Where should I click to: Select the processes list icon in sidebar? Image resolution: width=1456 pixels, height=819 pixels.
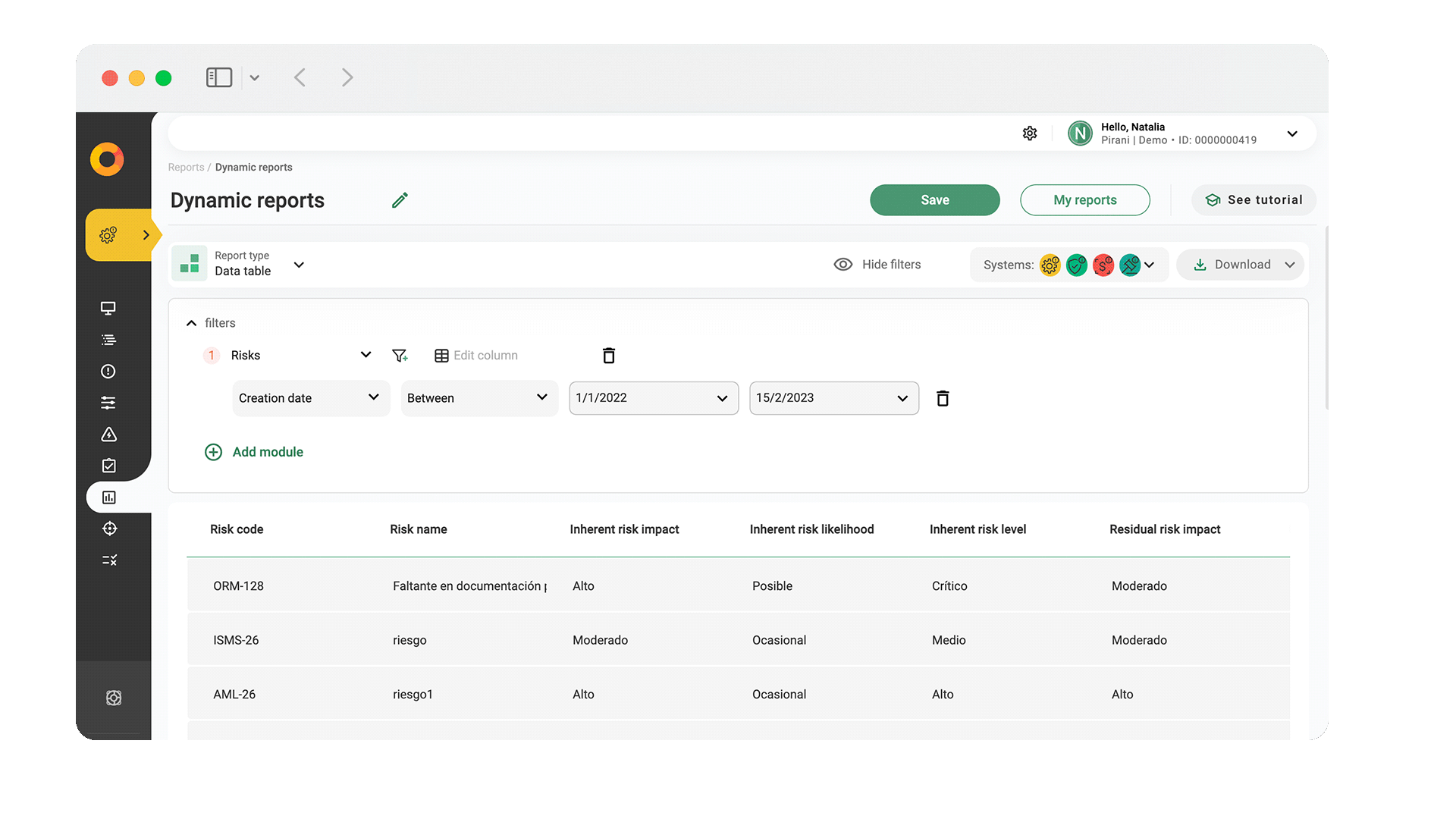108,340
